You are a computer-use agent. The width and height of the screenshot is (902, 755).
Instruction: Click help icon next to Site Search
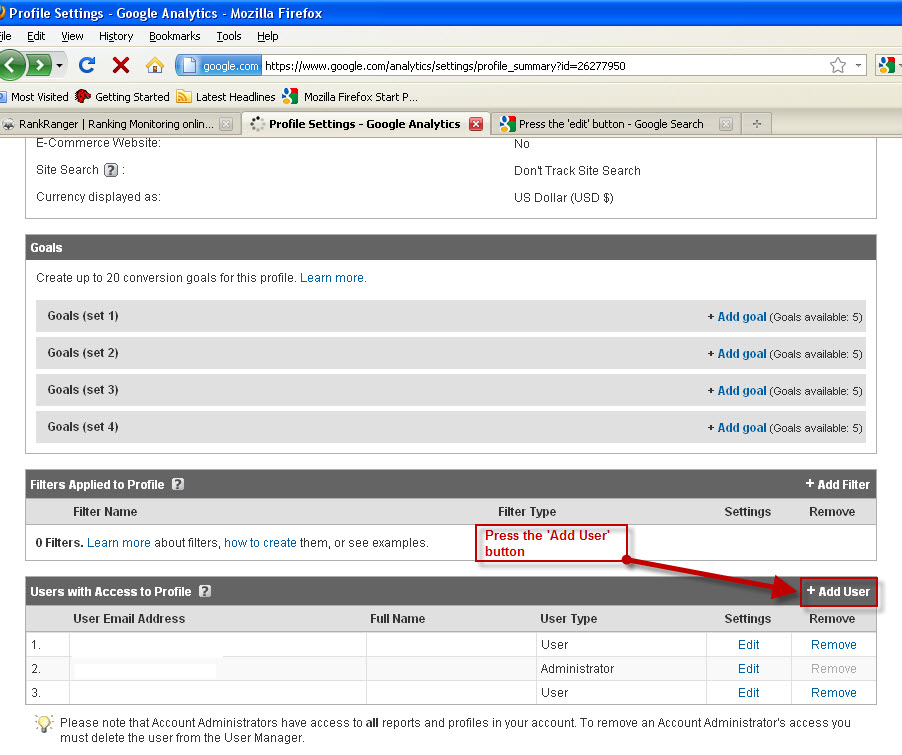click(x=111, y=170)
